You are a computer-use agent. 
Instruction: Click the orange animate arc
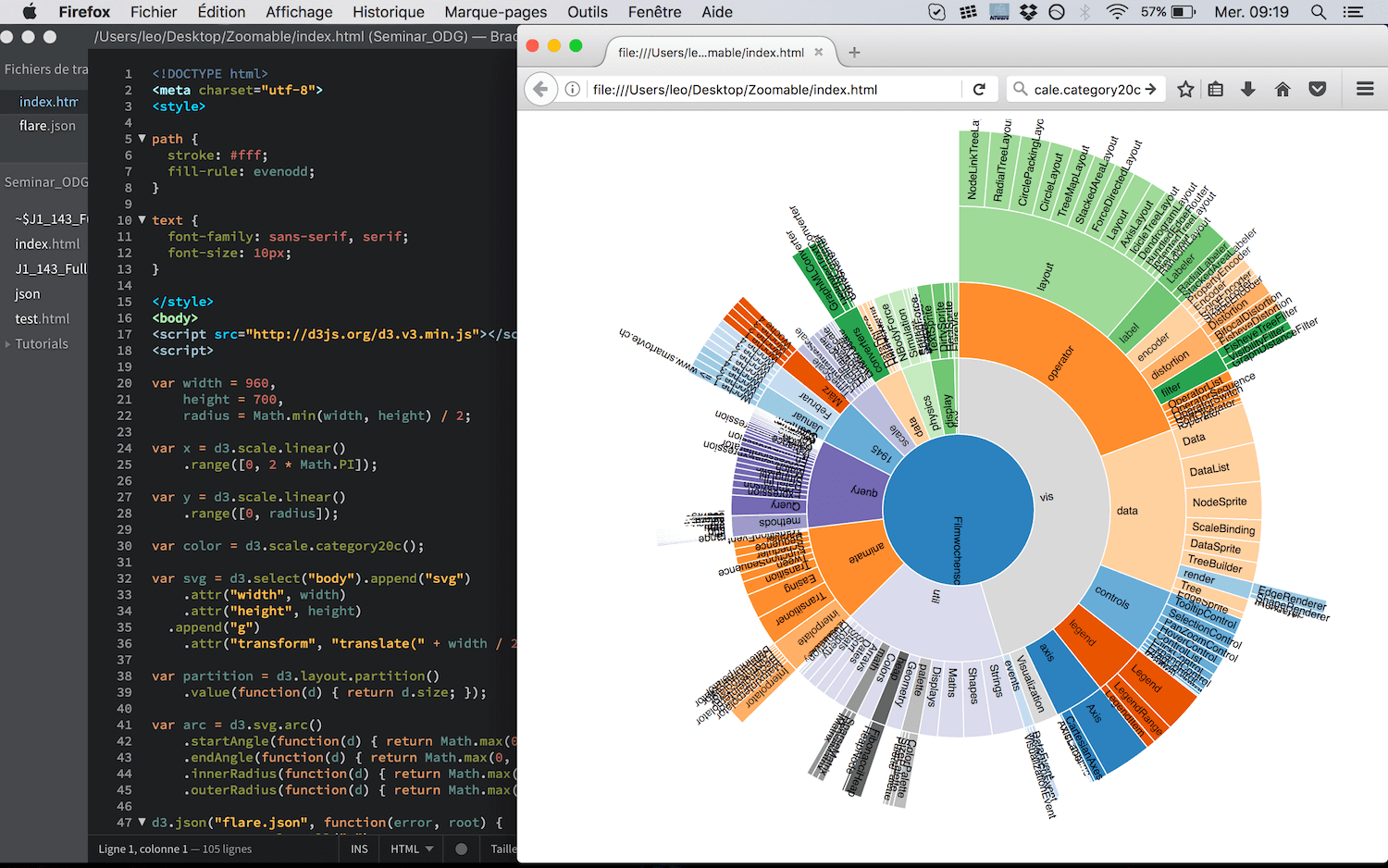867,553
